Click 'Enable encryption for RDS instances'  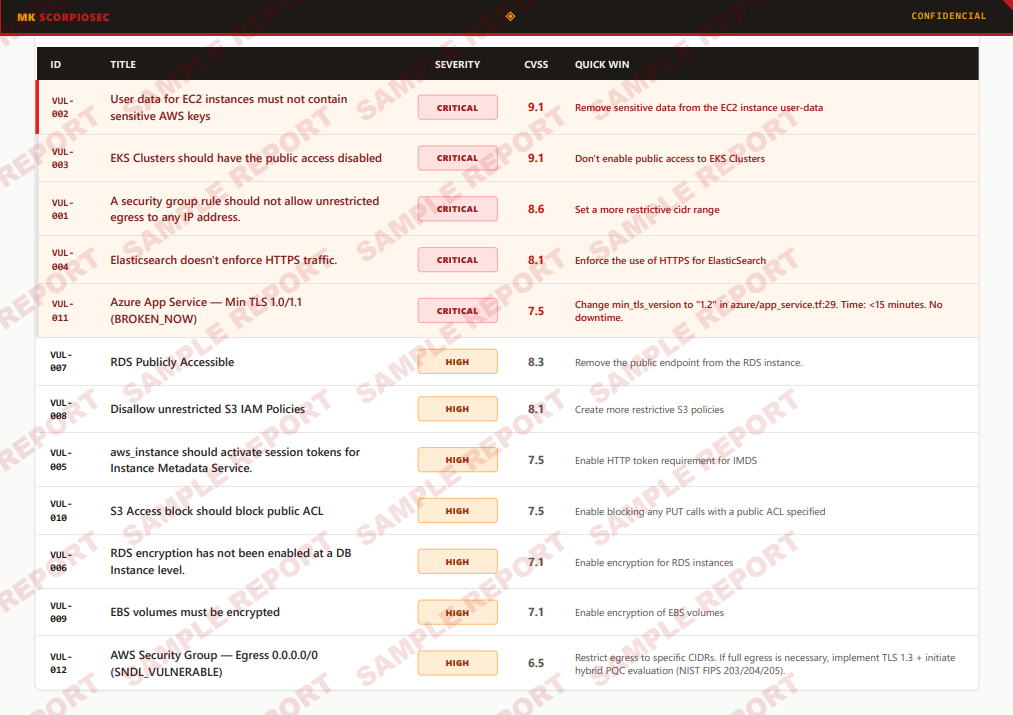click(x=654, y=563)
